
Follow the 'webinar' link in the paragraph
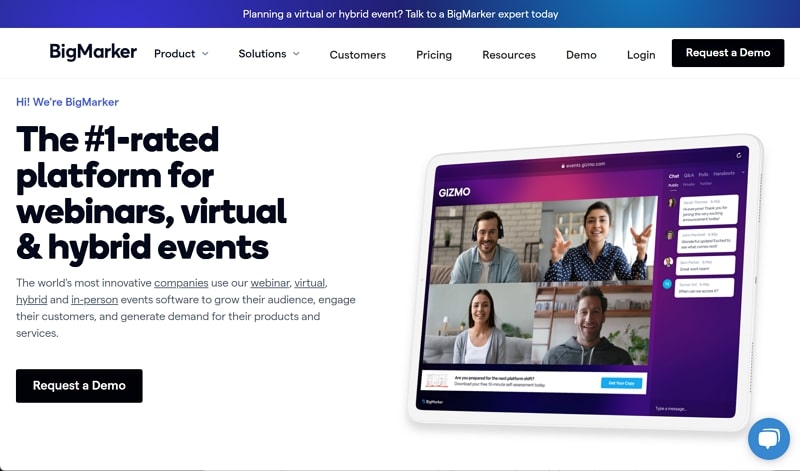270,283
